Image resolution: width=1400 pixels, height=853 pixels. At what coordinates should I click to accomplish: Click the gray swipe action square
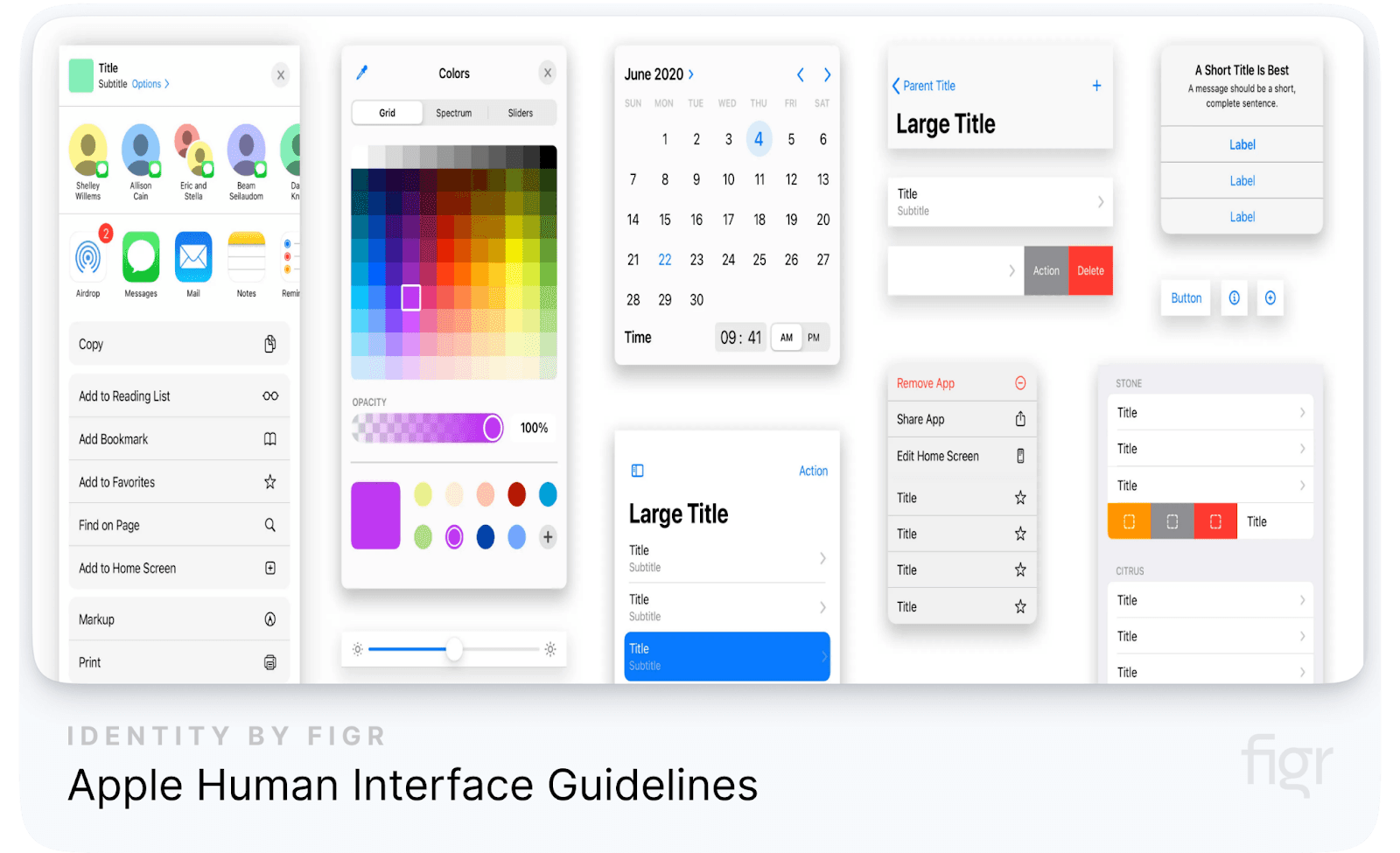tap(1172, 521)
